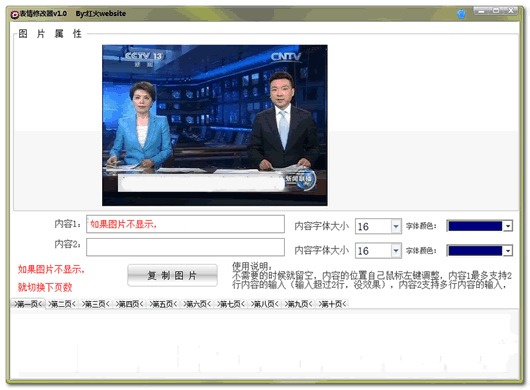Focus the empty 内容2 text input field

pyautogui.click(x=185, y=247)
